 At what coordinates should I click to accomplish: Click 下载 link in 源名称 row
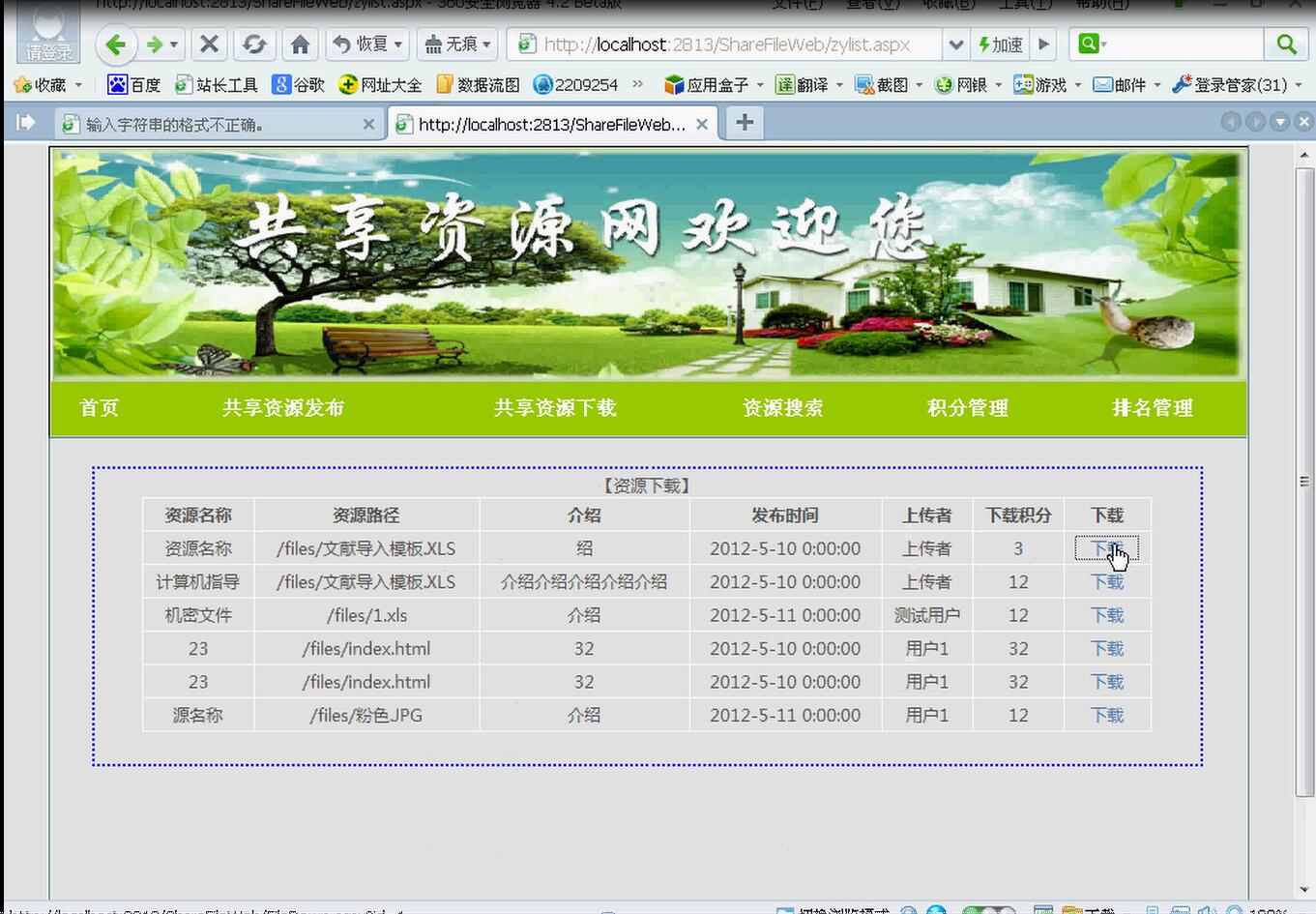click(1107, 716)
